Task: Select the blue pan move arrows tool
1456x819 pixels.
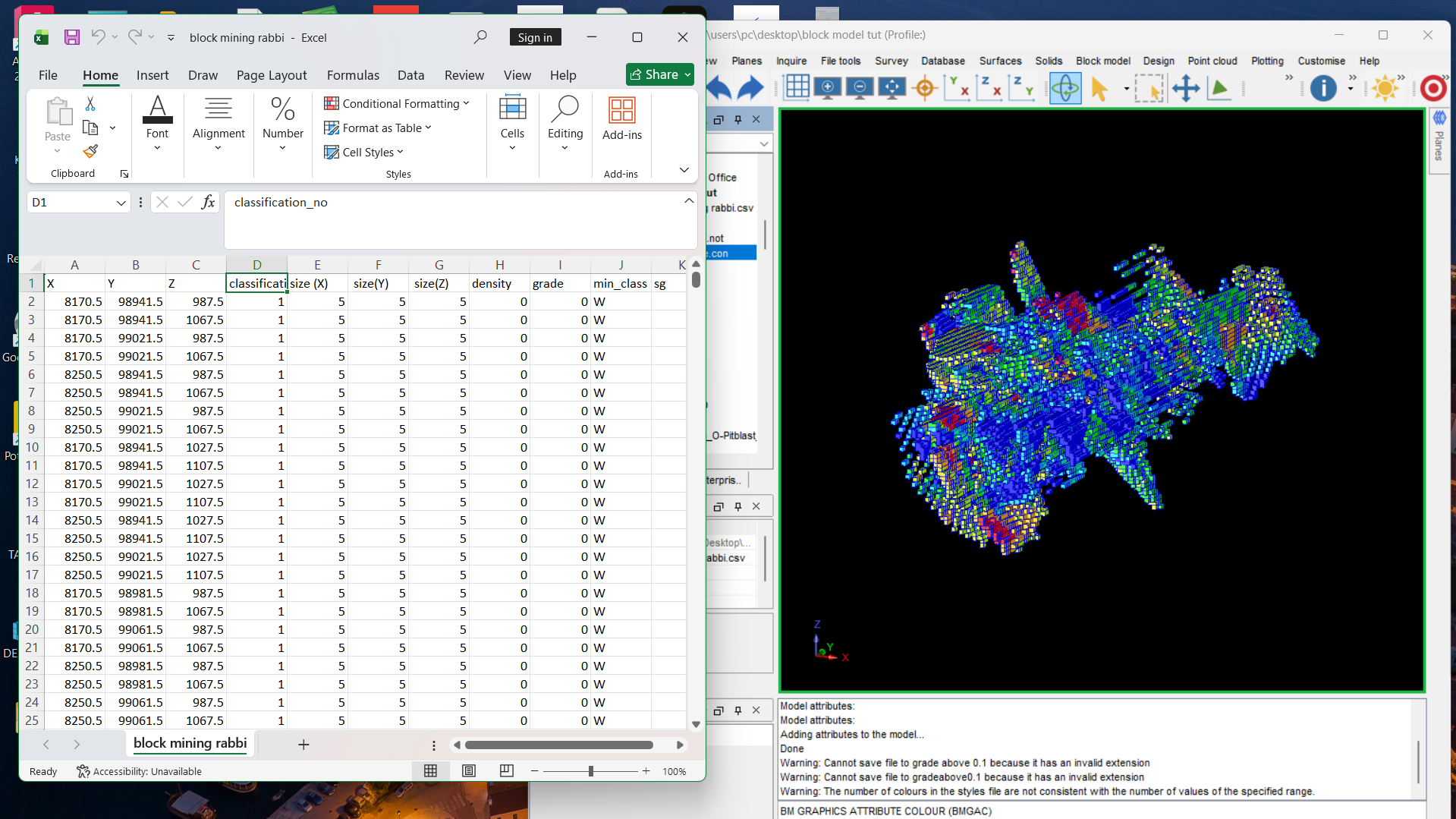Action: pyautogui.click(x=1185, y=89)
